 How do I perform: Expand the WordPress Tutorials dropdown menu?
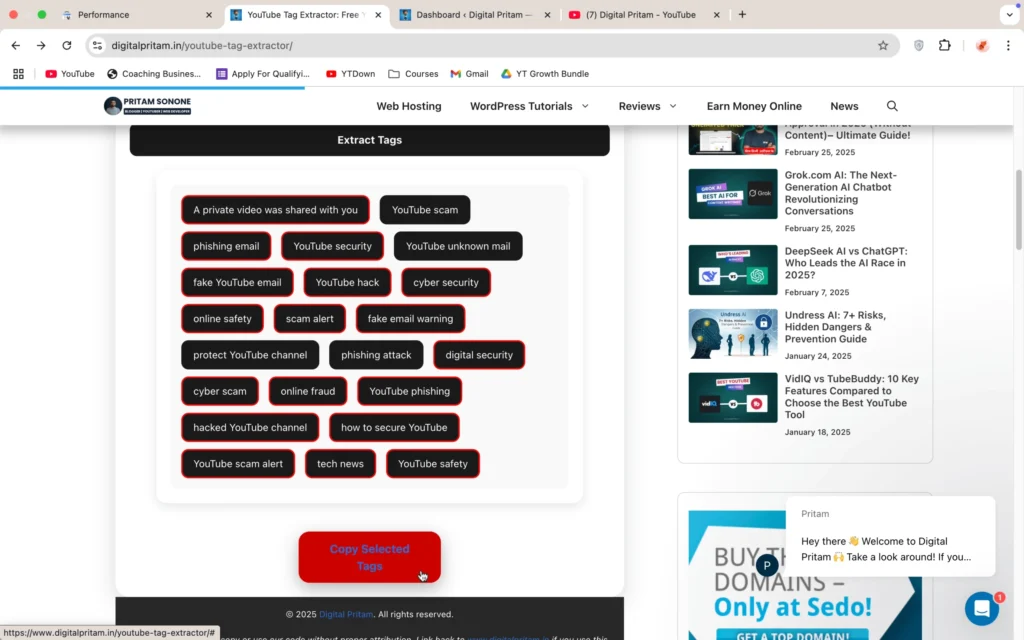[529, 106]
